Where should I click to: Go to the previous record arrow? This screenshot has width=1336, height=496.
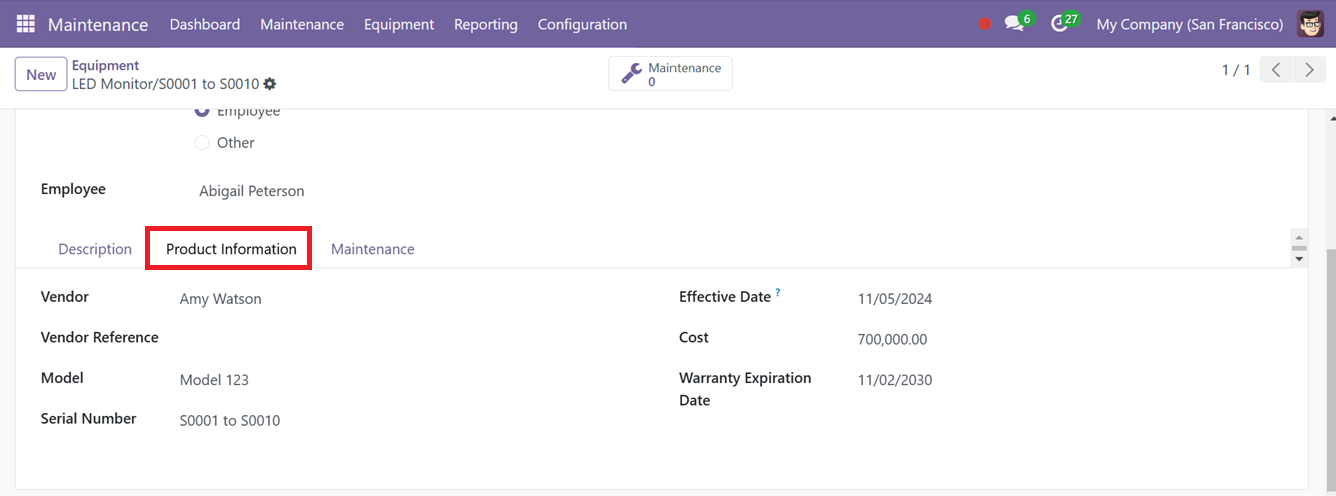(x=1276, y=70)
